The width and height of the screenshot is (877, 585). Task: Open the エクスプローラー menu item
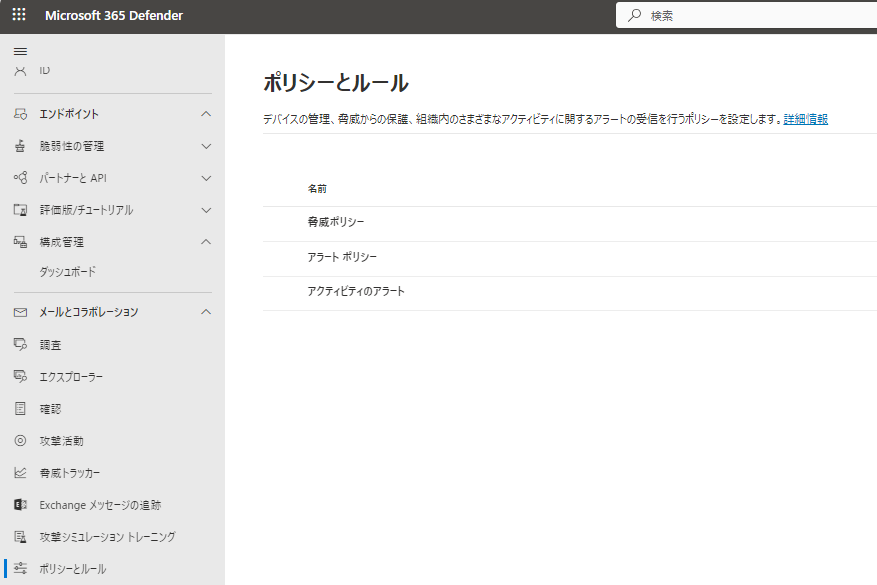[71, 377]
